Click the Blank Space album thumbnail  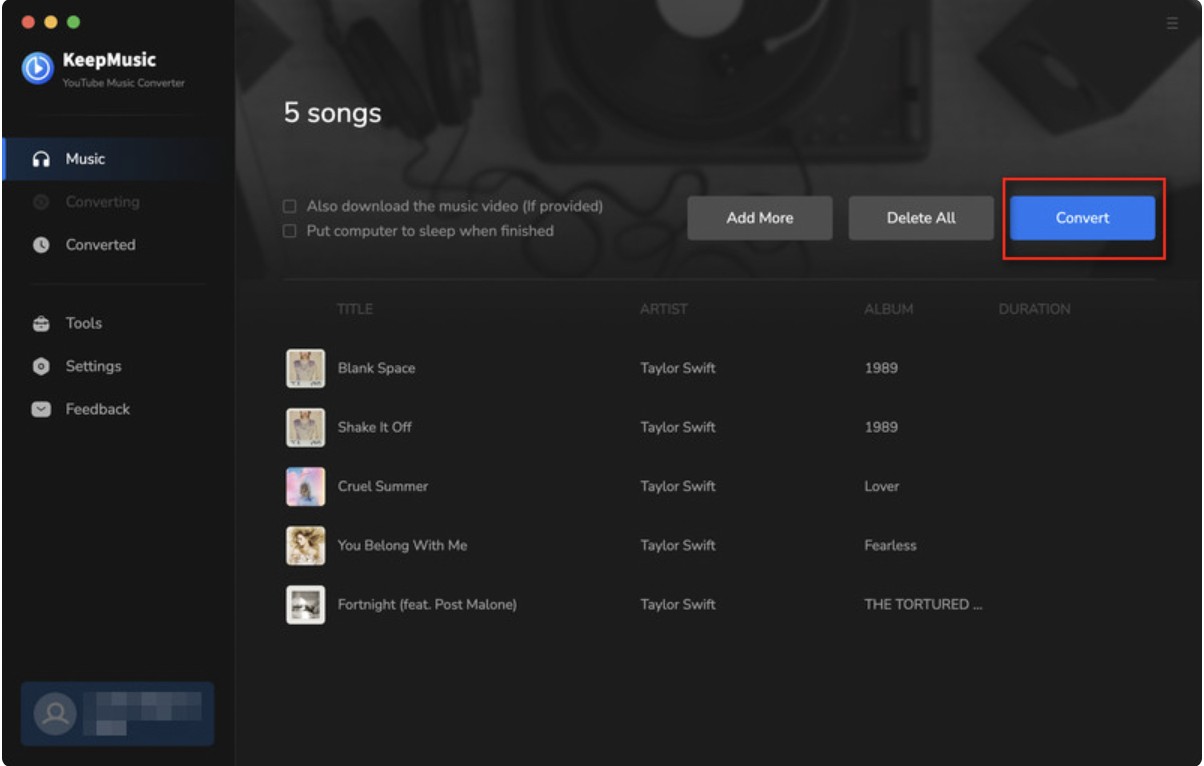[306, 368]
